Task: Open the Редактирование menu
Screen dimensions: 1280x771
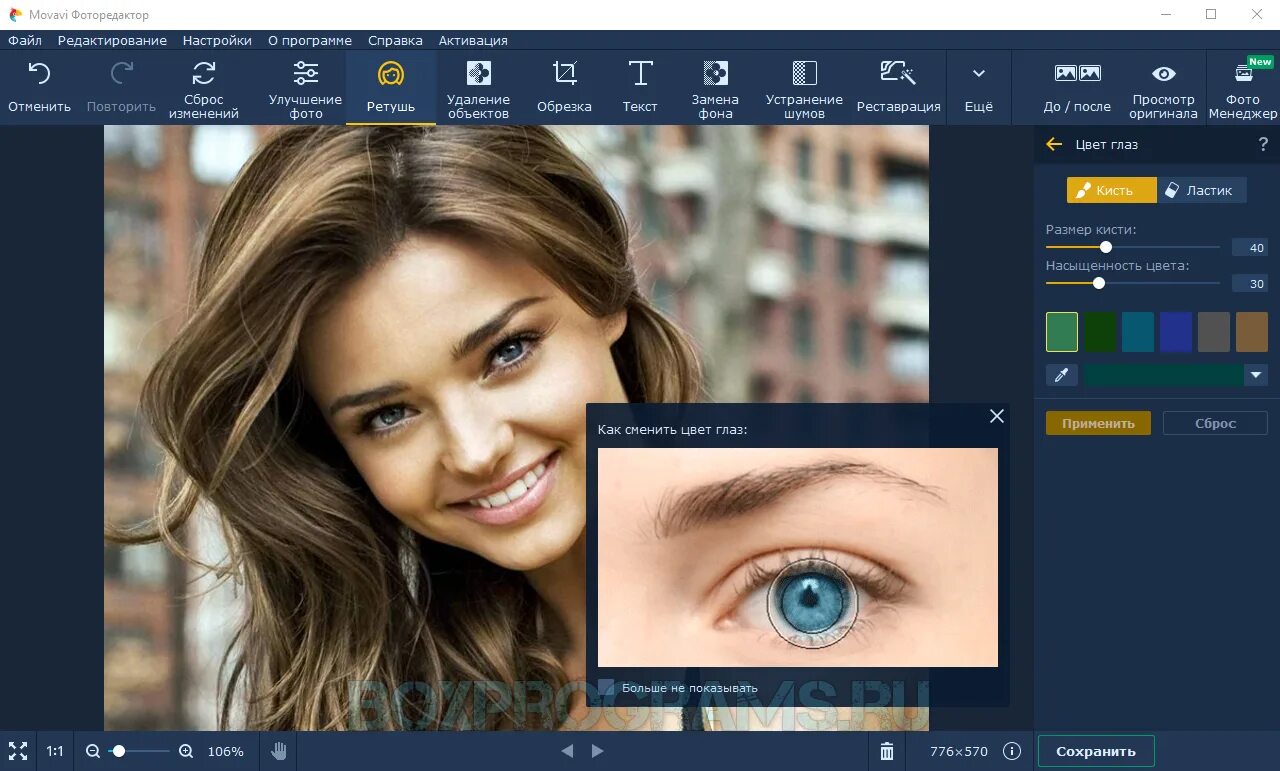Action: pos(112,41)
